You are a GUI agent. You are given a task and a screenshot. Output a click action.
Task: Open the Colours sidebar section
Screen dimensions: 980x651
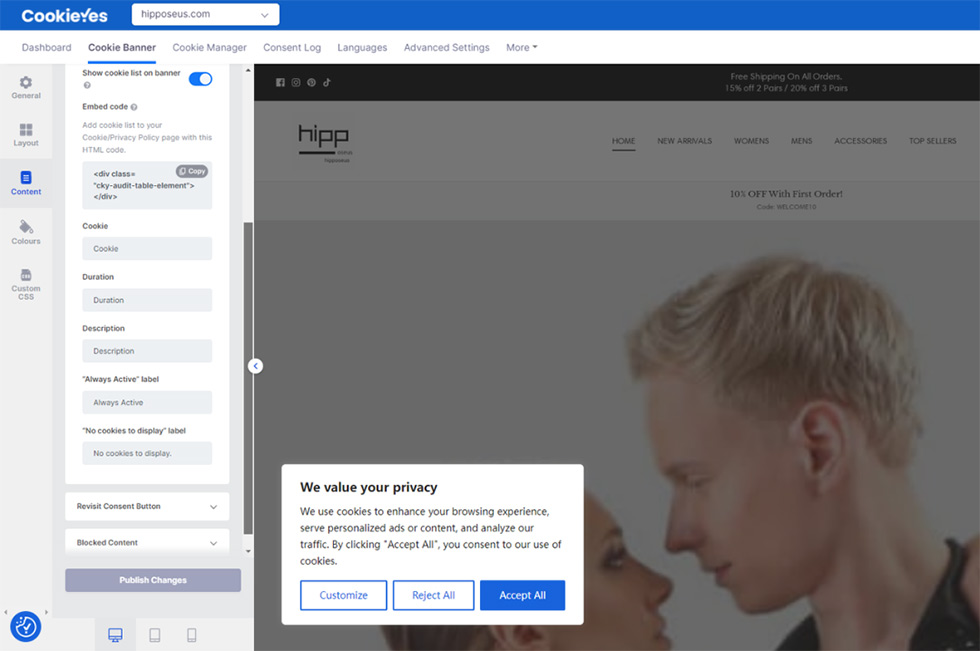(x=26, y=232)
